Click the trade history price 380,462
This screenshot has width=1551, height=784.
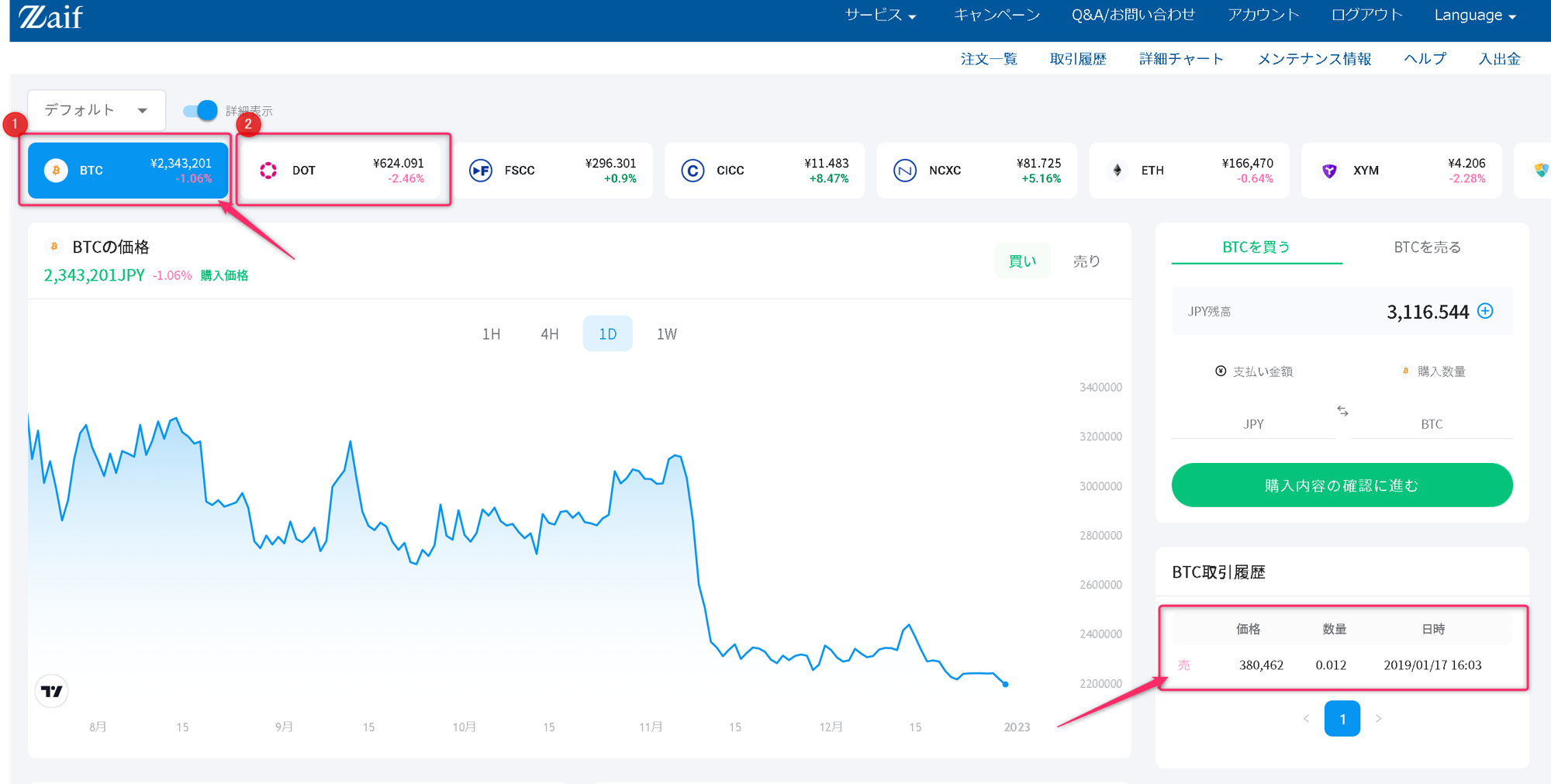coord(1261,665)
